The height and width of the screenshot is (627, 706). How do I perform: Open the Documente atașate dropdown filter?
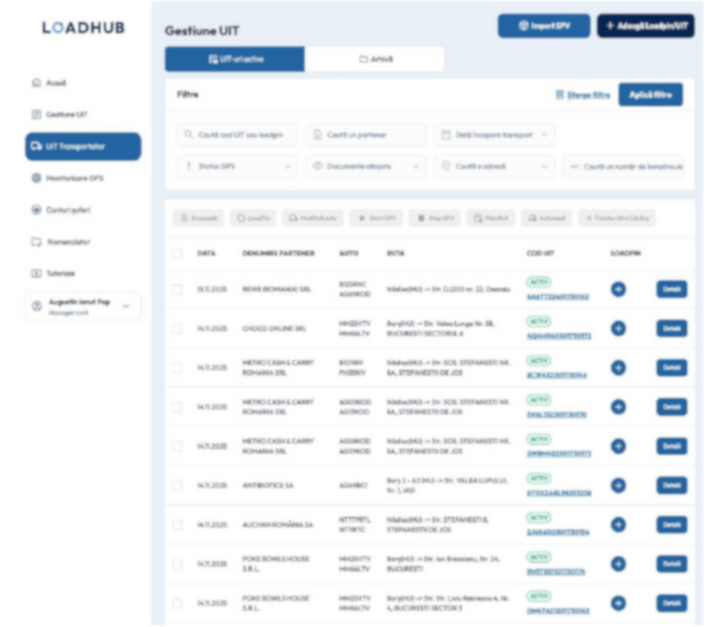click(365, 167)
